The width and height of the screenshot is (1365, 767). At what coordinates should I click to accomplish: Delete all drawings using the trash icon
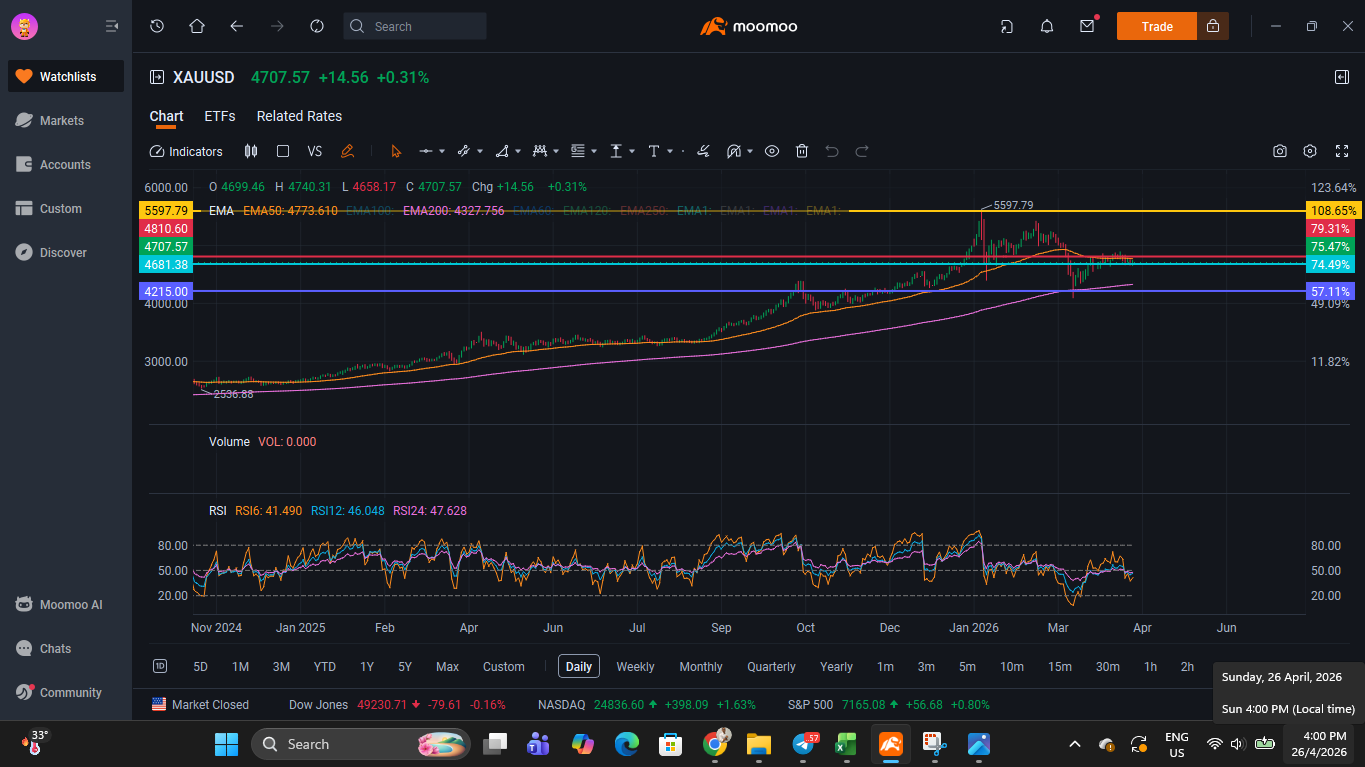coord(802,151)
